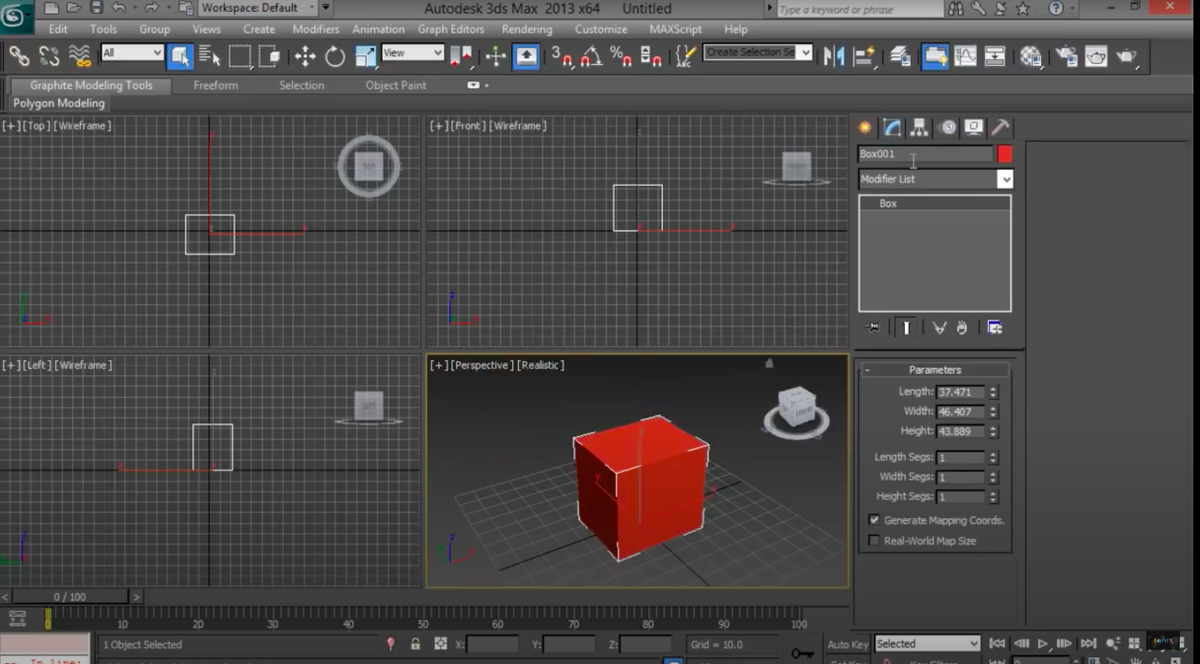Open the Motion command panel tab
Screen dimensions: 1200x664
tap(947, 127)
